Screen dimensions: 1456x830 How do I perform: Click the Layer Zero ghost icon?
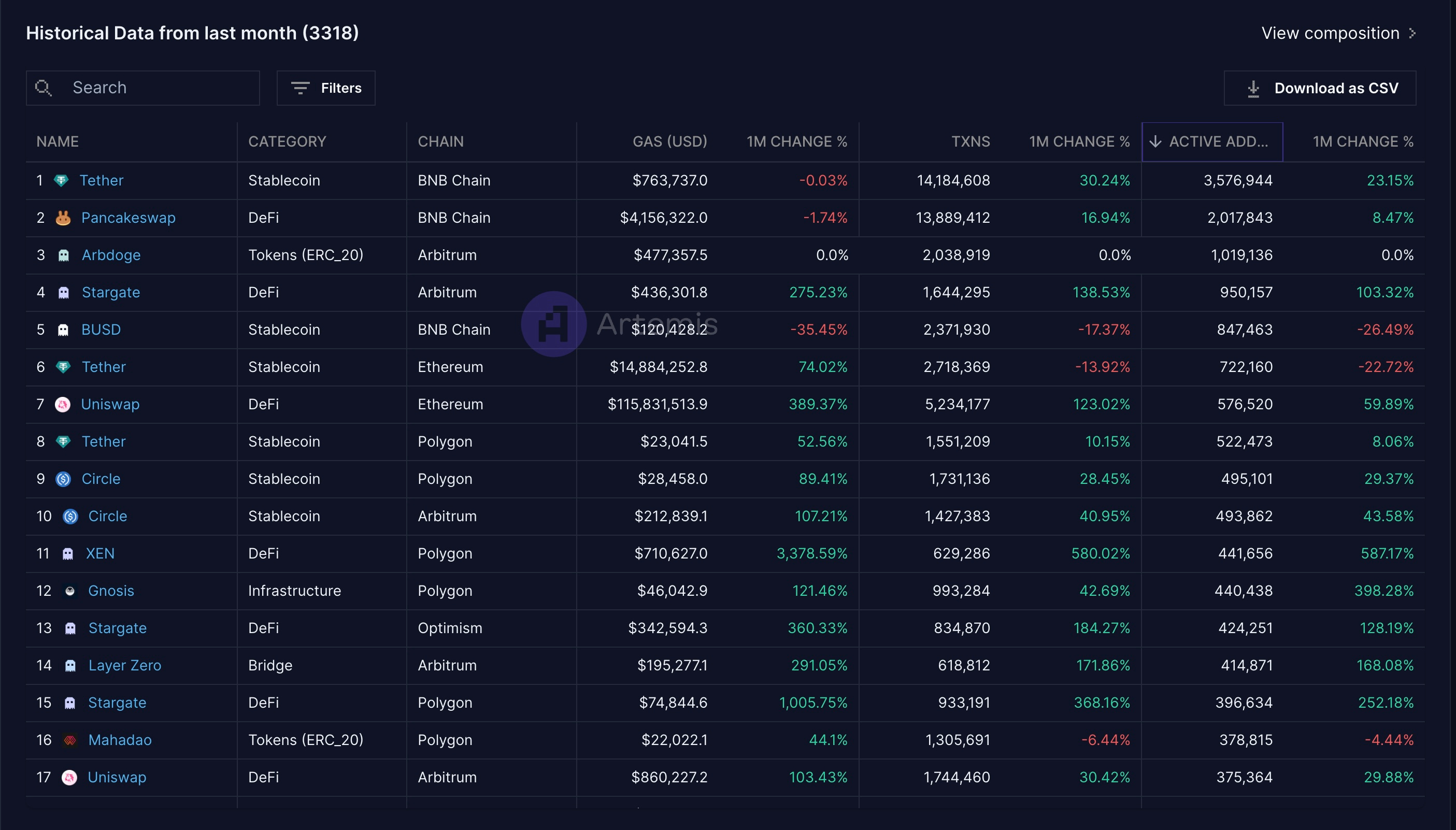(70, 666)
